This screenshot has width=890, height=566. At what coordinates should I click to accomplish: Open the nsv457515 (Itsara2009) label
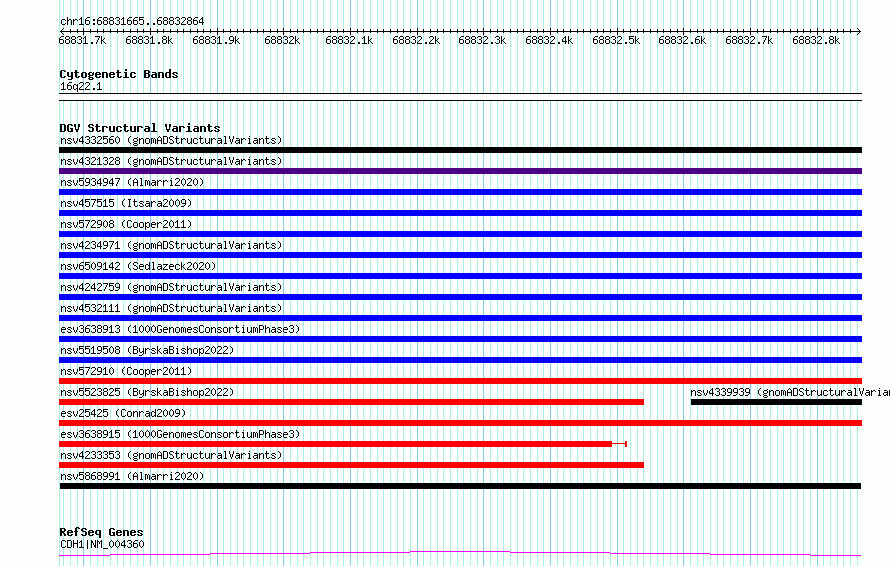coord(126,203)
